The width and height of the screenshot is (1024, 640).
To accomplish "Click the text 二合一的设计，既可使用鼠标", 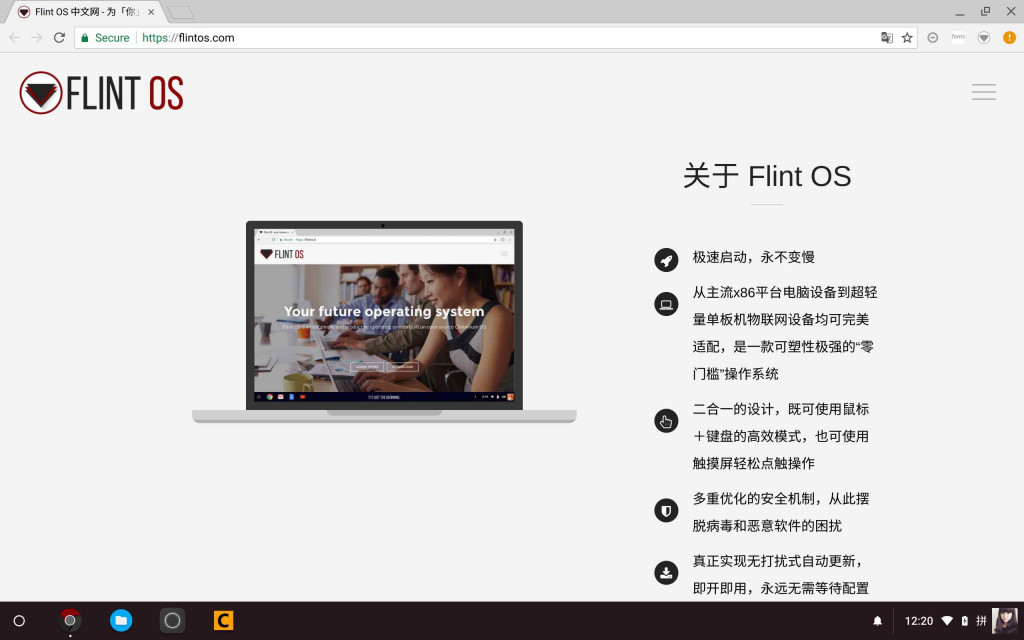I will [x=780, y=409].
